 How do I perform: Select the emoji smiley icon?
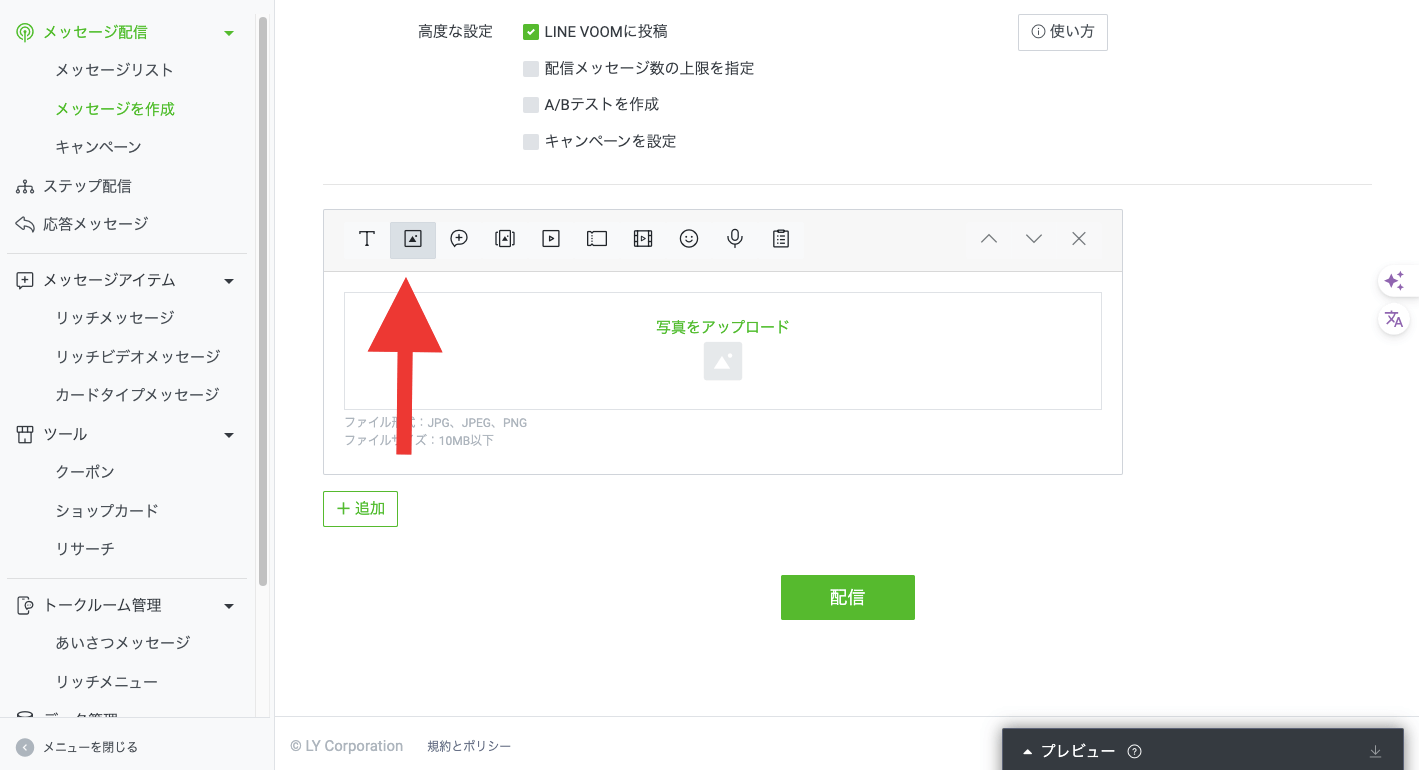[689, 239]
